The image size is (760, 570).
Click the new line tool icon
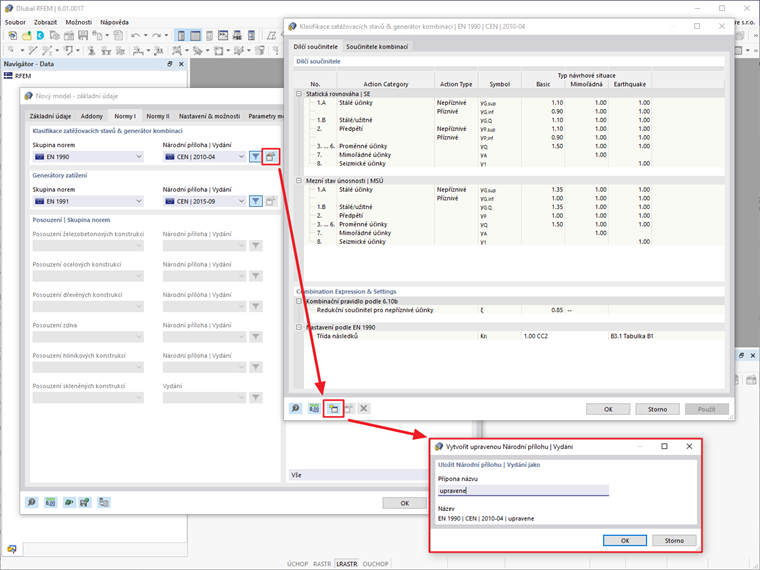32,50
